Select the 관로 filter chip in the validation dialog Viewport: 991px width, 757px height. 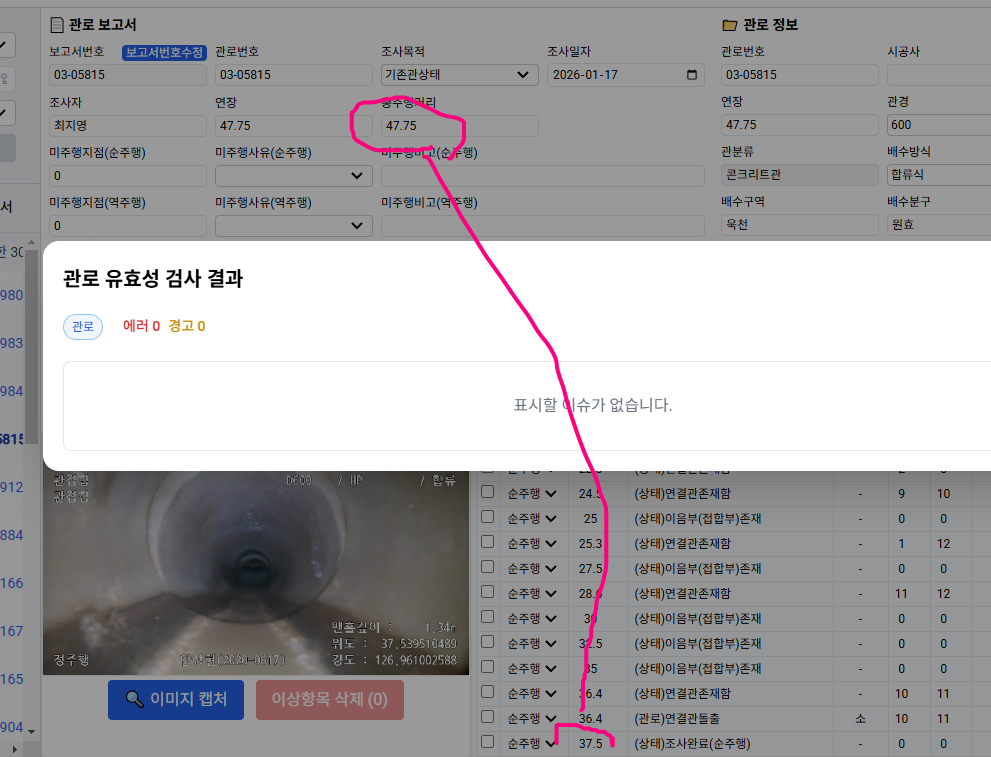point(83,326)
